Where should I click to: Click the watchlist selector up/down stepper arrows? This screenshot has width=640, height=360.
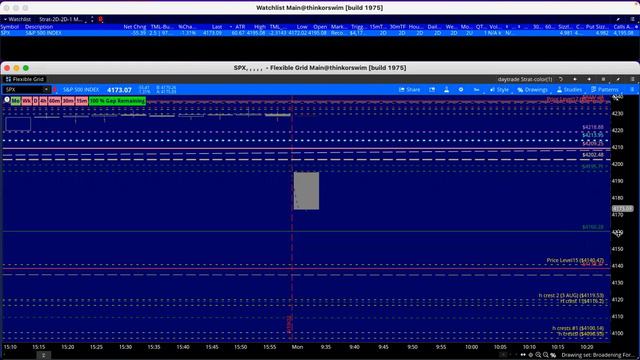click(92, 19)
